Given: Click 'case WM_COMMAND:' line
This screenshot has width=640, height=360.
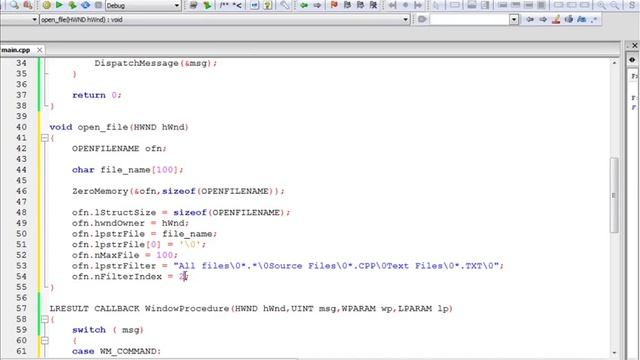Looking at the screenshot, I should click(116, 351).
